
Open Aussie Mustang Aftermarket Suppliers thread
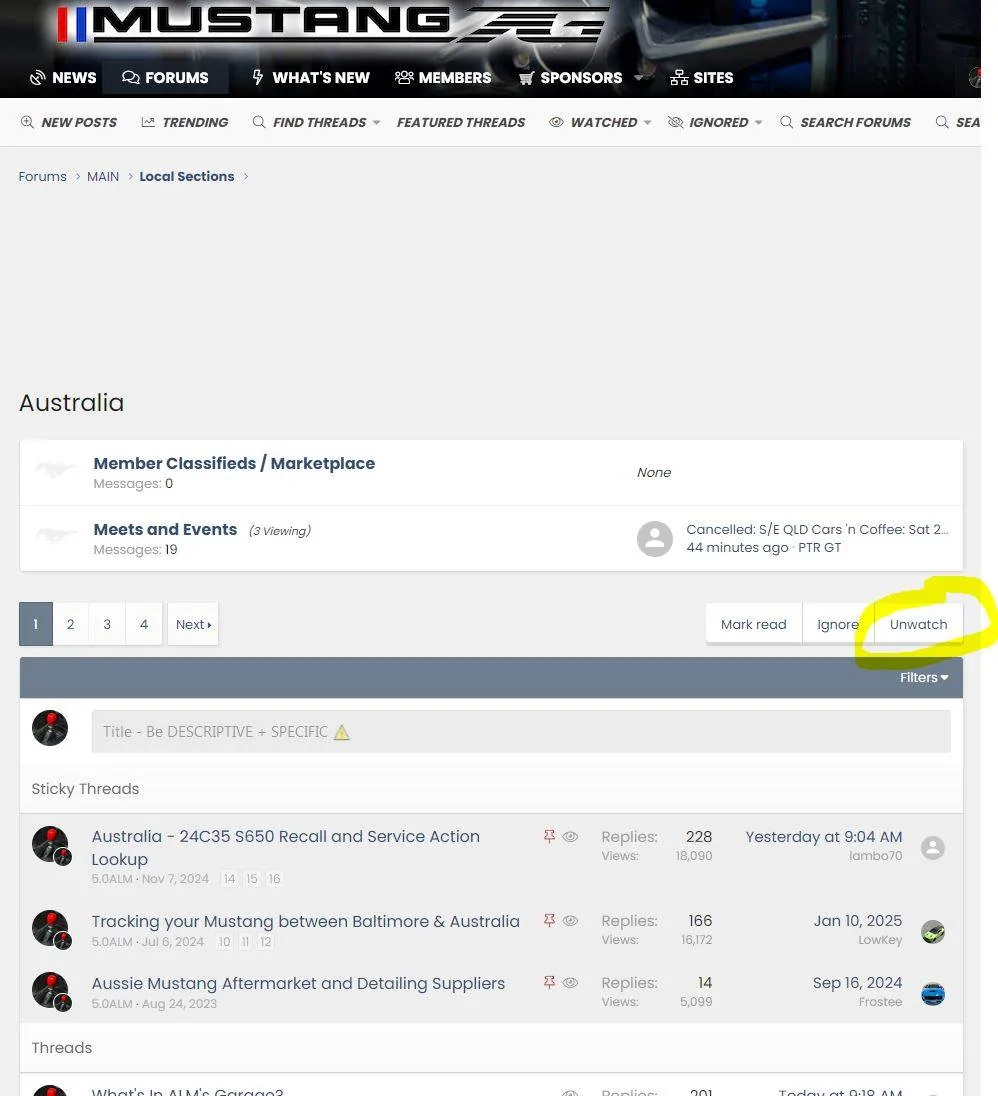tap(298, 983)
